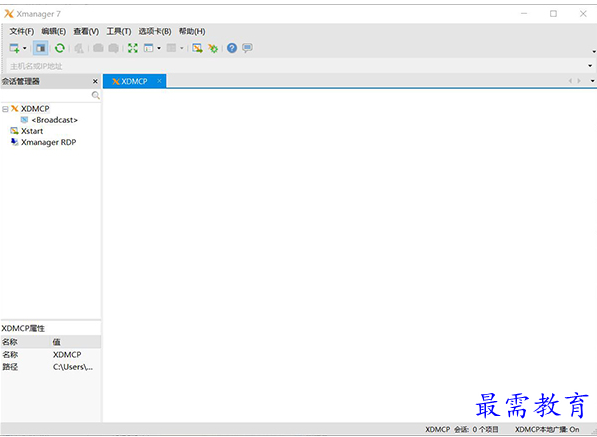The width and height of the screenshot is (597, 437).
Task: Click the 值 column header
Action: coord(76,342)
